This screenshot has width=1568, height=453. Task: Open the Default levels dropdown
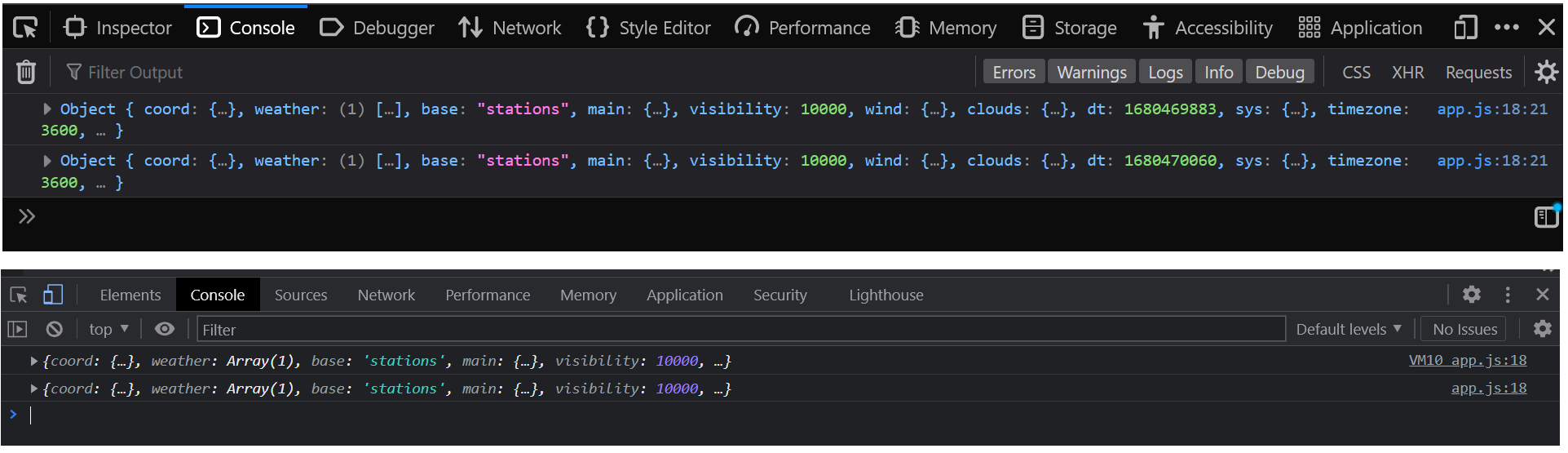pos(1349,329)
